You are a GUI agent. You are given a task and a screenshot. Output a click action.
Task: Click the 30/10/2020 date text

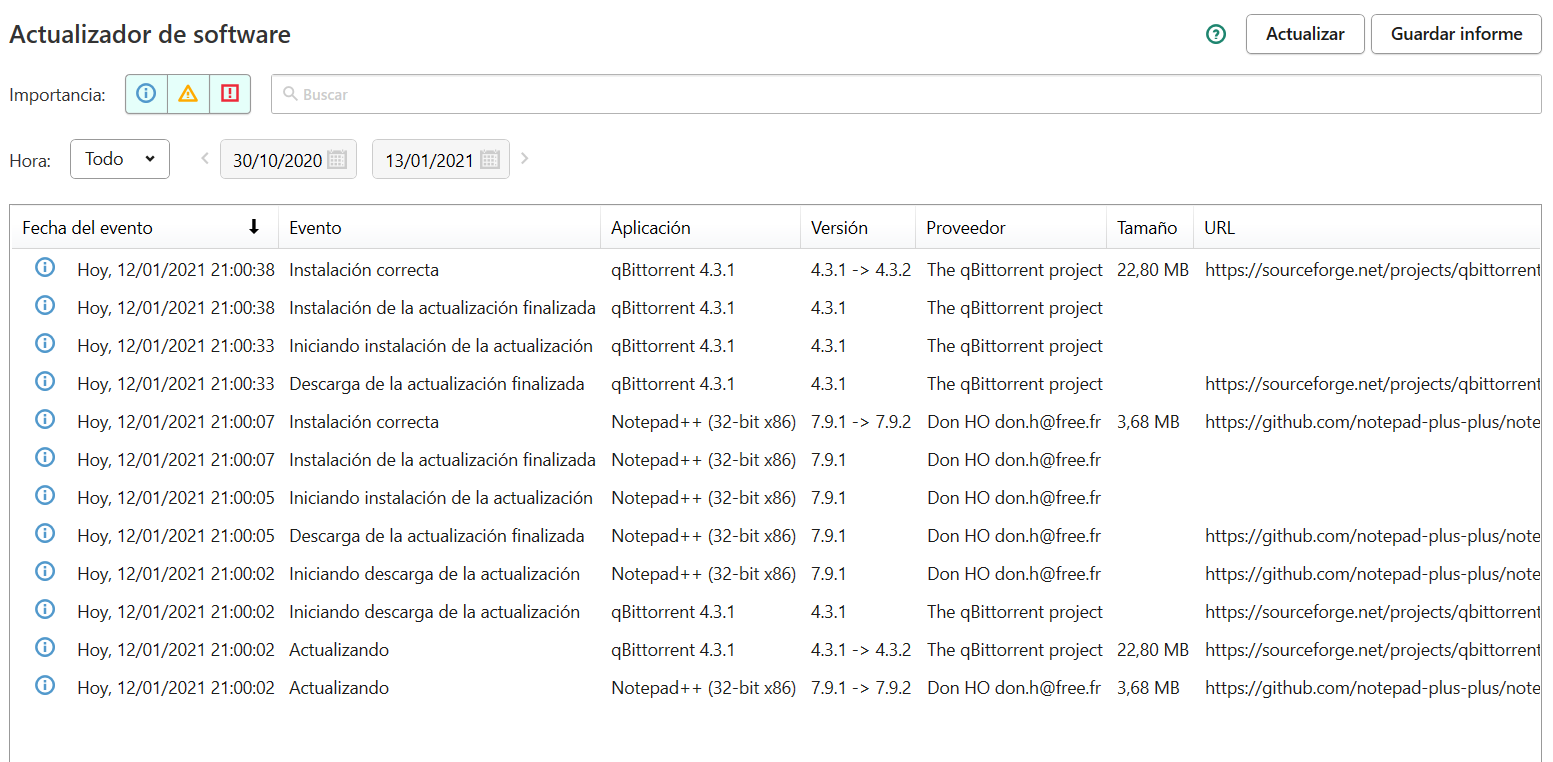[x=277, y=160]
